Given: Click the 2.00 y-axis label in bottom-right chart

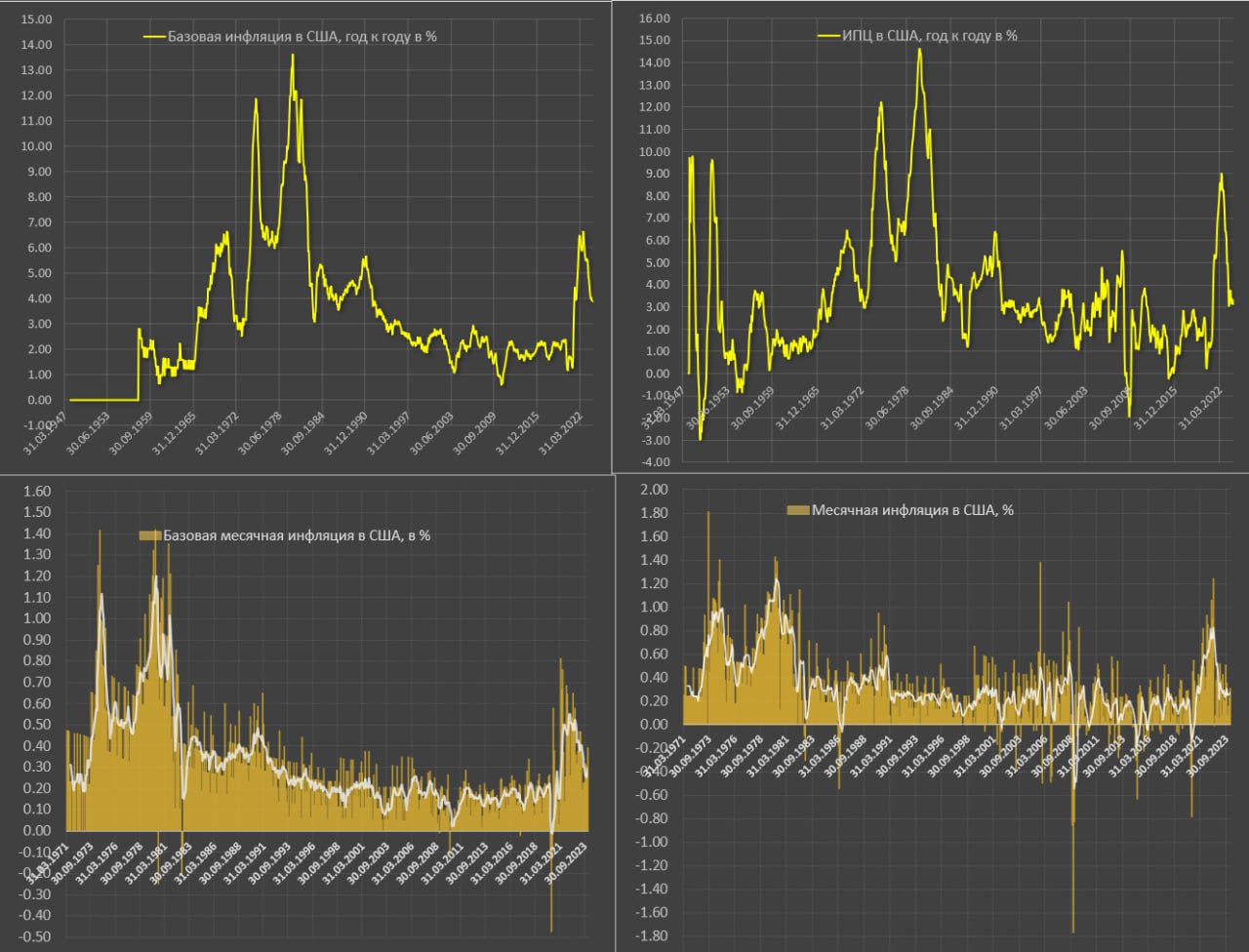Looking at the screenshot, I should point(653,490).
